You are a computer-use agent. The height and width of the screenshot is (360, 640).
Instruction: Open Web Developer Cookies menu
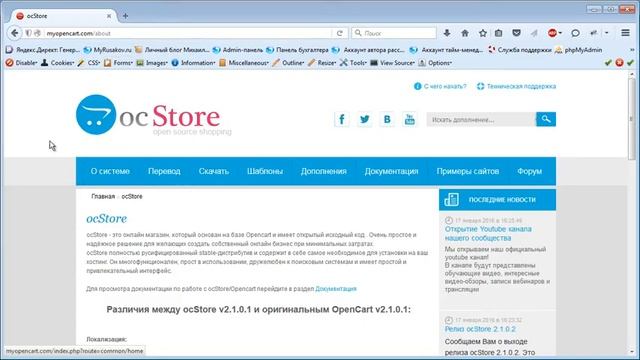tap(58, 63)
